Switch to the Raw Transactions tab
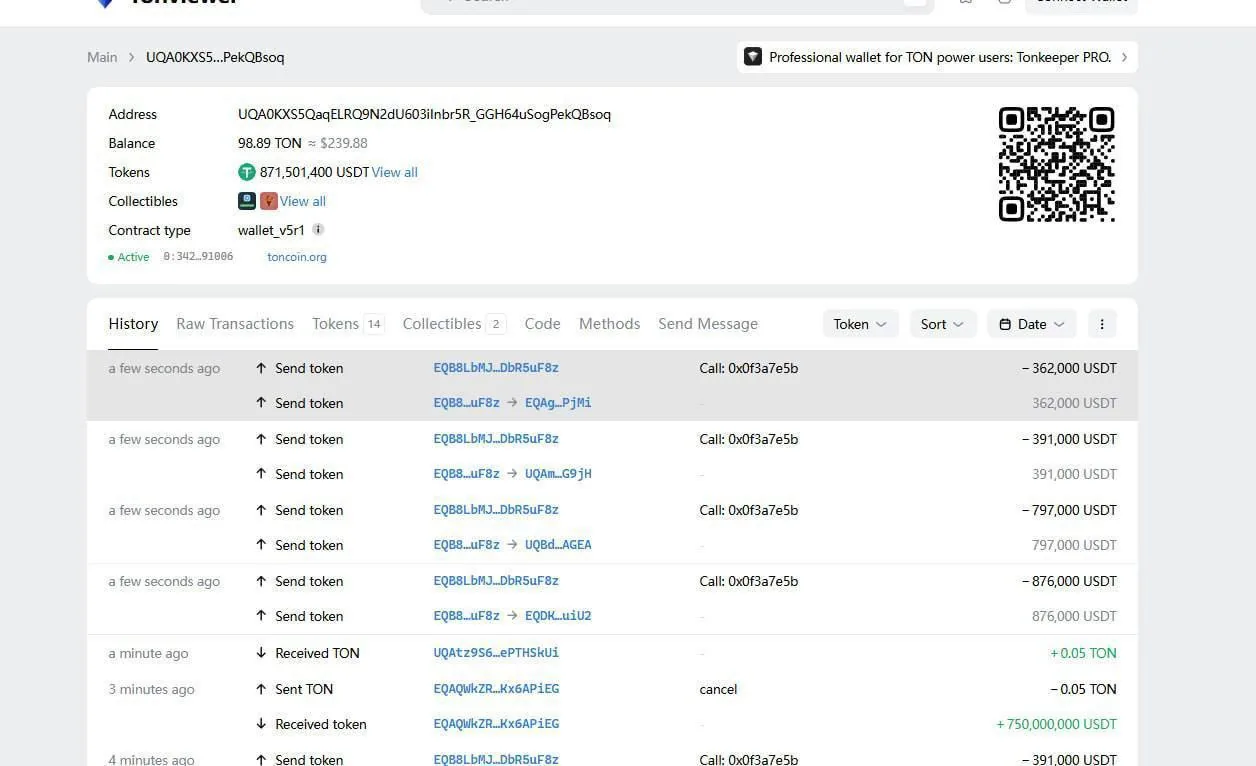Viewport: 1256px width, 766px height. (x=235, y=324)
